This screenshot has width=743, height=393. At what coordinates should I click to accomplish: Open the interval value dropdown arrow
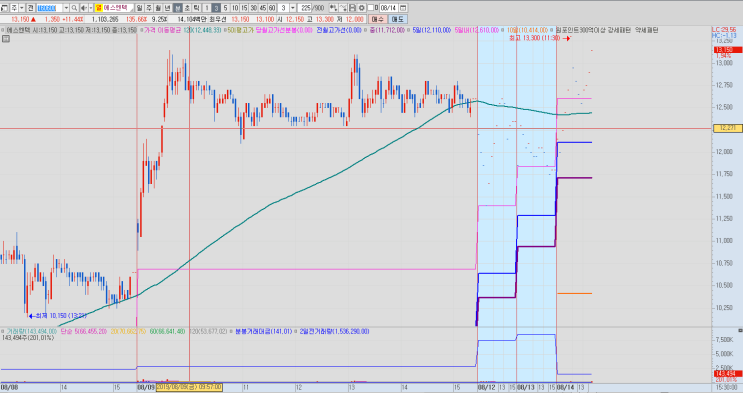[x=293, y=8]
